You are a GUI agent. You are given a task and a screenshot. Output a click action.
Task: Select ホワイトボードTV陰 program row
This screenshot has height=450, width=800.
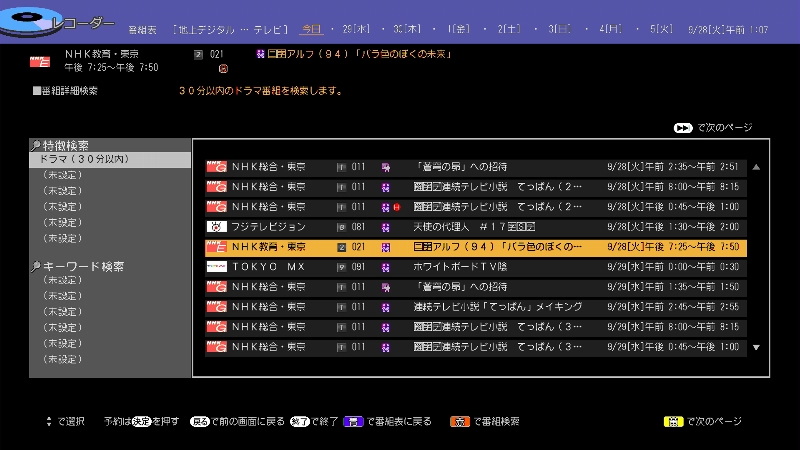(475, 267)
